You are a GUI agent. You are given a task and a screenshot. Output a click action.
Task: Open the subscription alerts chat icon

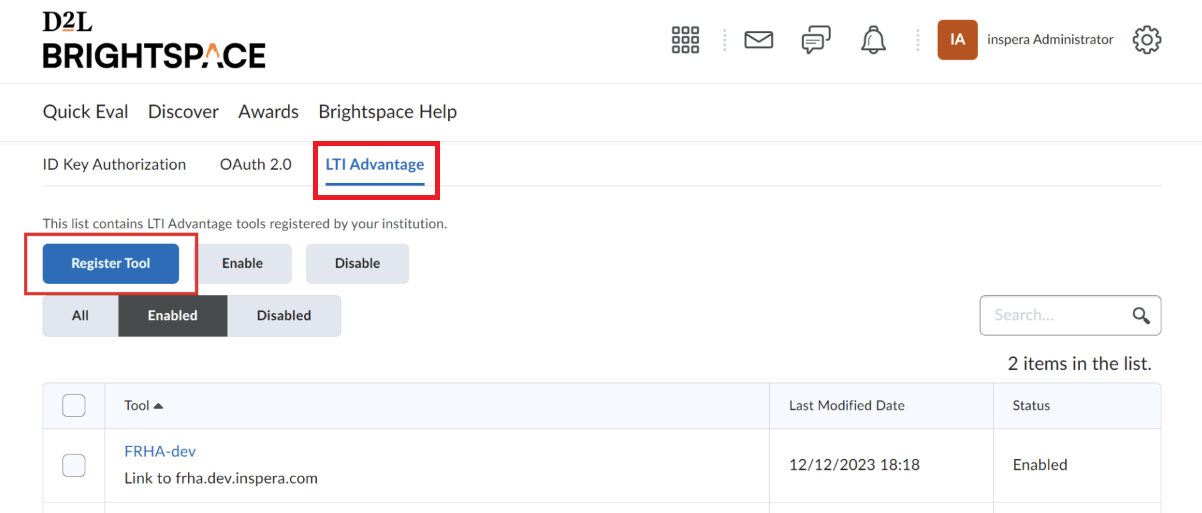pyautogui.click(x=816, y=40)
